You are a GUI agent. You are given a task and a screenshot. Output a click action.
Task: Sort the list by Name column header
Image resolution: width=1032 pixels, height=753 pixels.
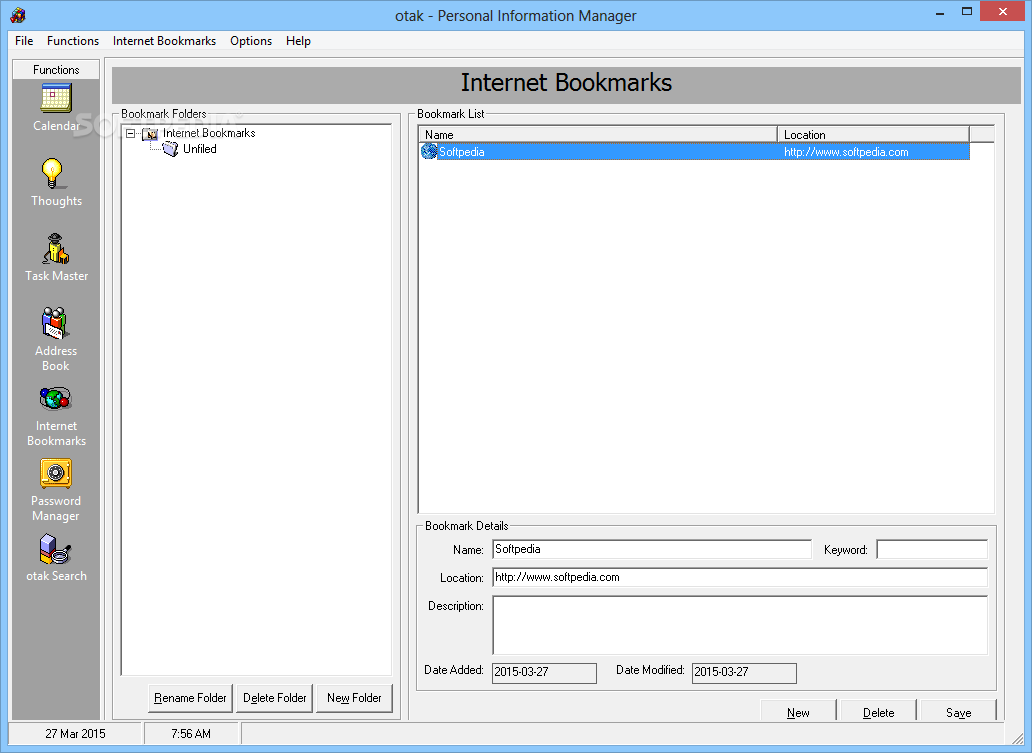click(x=598, y=134)
